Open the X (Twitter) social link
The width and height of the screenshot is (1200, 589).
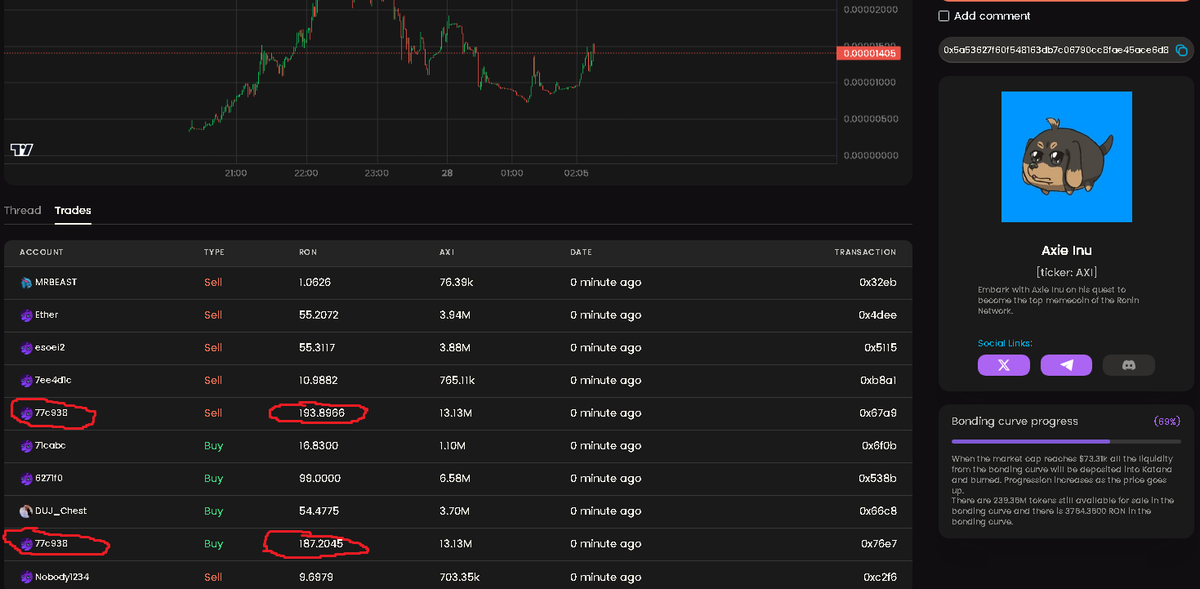tap(1004, 365)
